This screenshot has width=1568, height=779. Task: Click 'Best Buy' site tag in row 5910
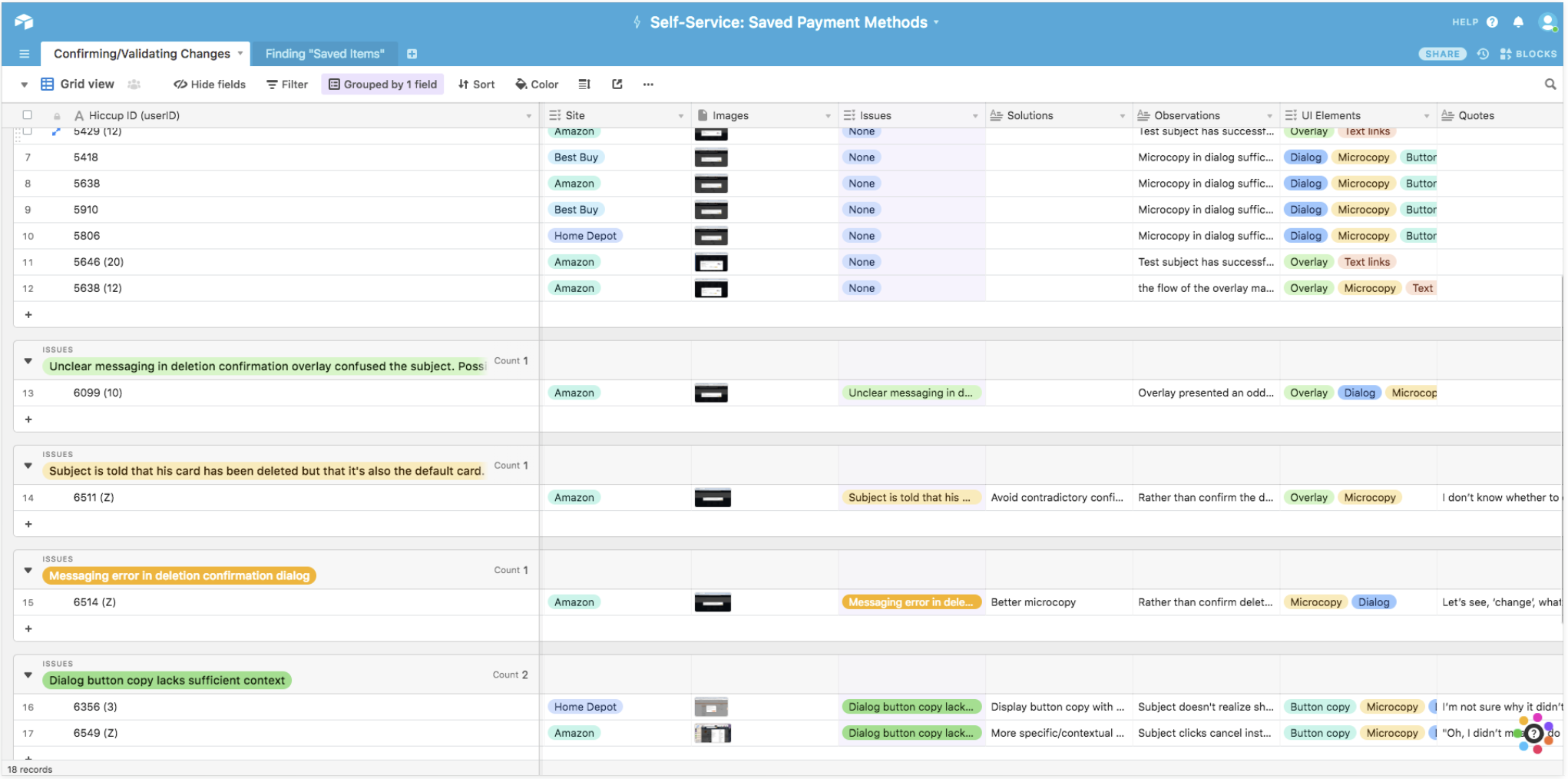click(576, 210)
